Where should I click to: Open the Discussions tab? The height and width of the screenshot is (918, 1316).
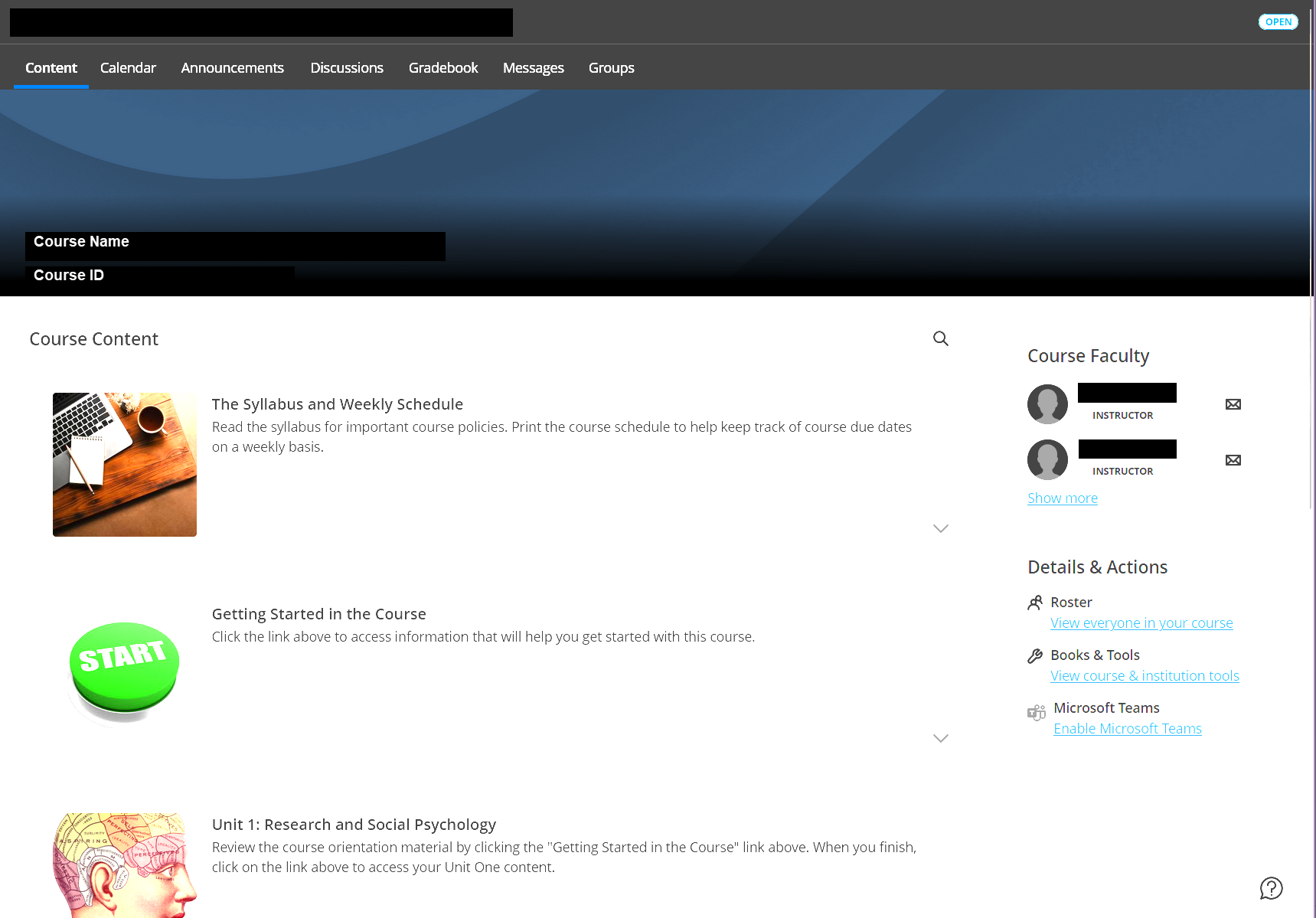[x=347, y=67]
